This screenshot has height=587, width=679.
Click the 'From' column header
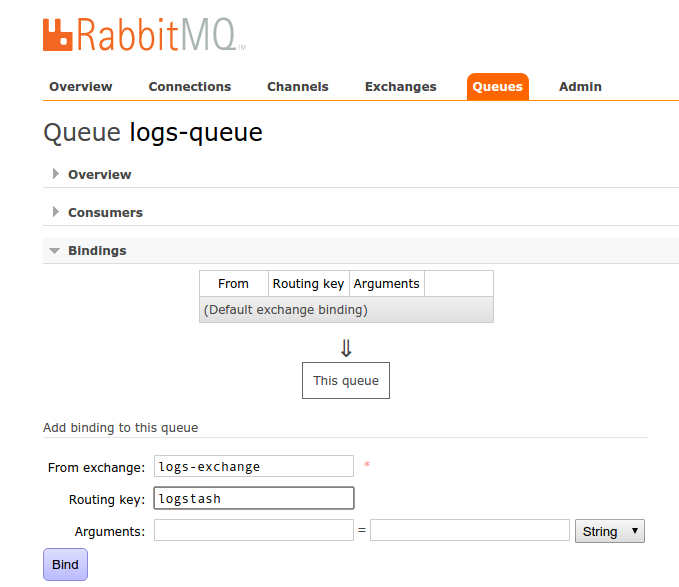[x=233, y=284]
